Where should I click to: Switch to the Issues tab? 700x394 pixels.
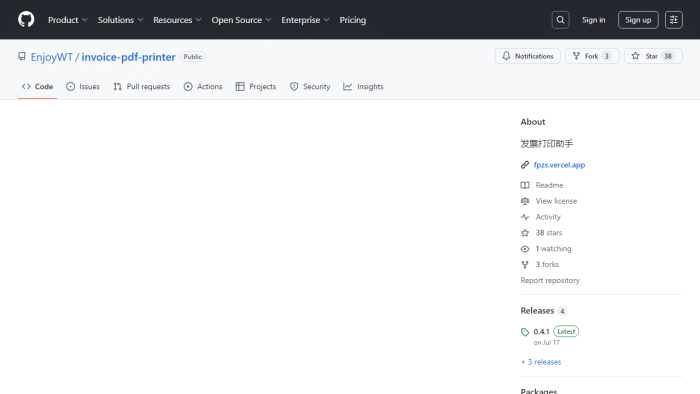click(x=83, y=87)
